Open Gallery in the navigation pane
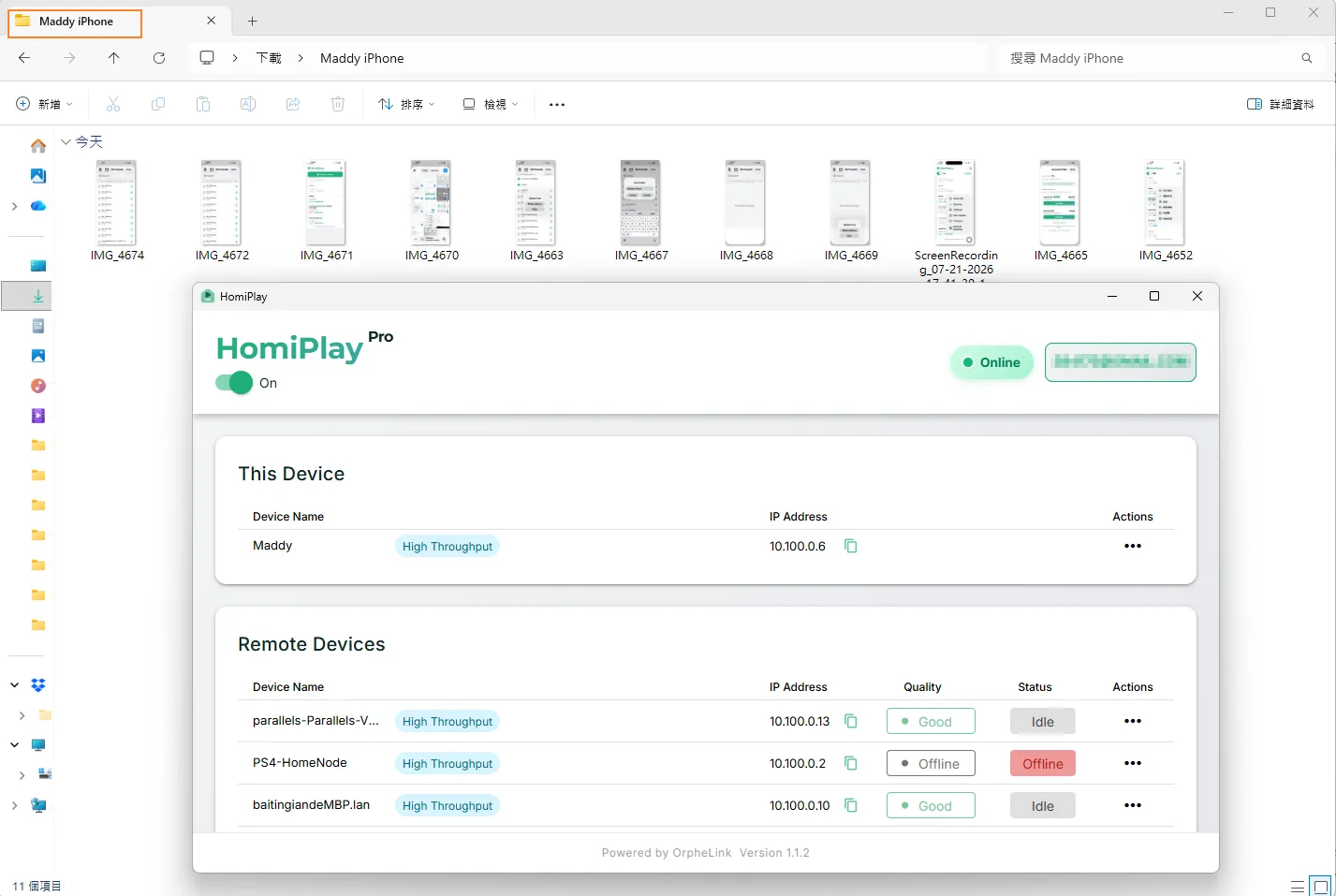 tap(38, 176)
